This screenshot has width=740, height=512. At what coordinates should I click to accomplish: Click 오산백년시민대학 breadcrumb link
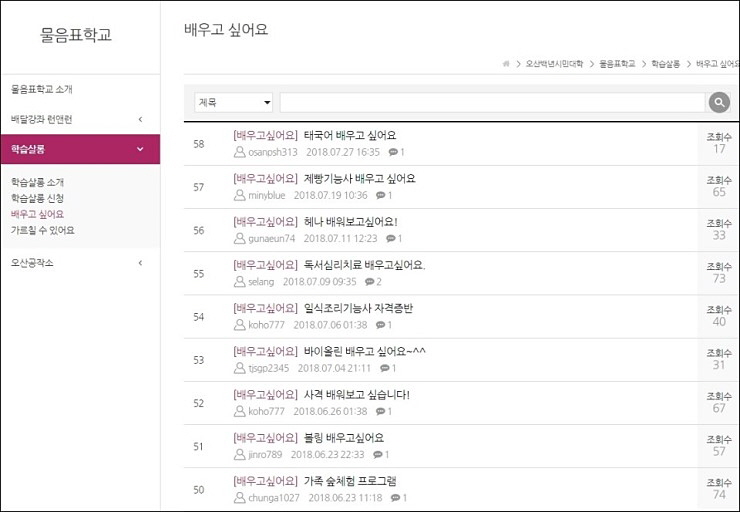[x=555, y=63]
